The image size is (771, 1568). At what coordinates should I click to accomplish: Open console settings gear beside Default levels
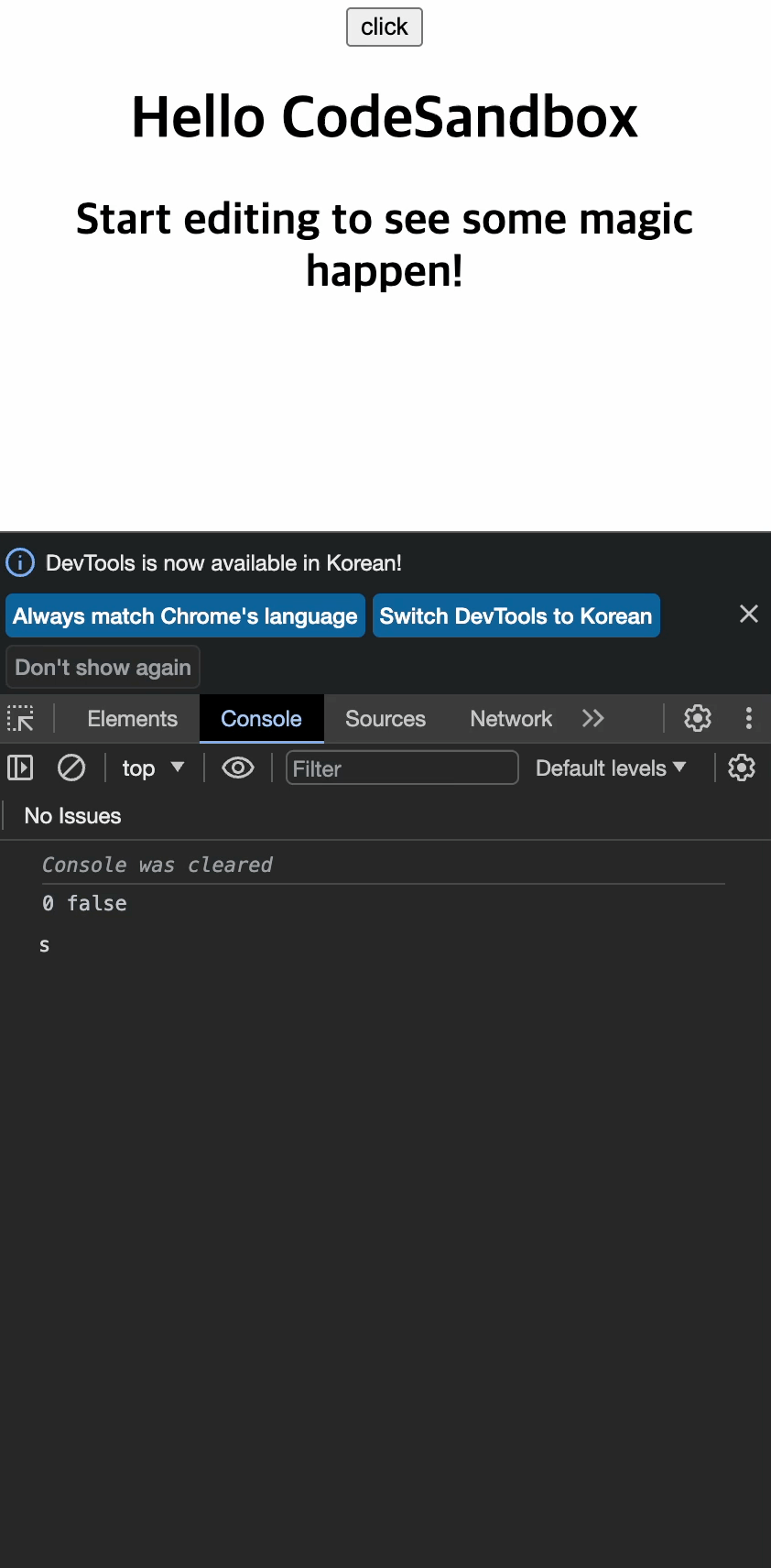(x=741, y=768)
